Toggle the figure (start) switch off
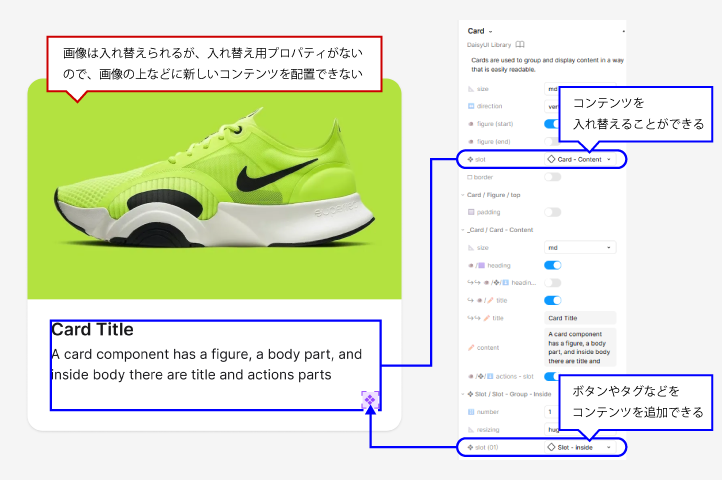The width and height of the screenshot is (722, 480). pos(551,124)
